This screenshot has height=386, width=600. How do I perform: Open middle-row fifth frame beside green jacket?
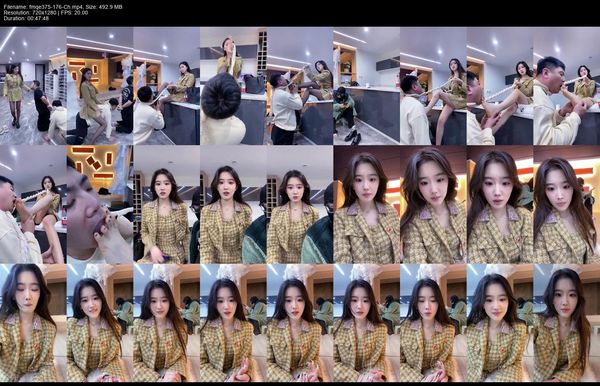click(300, 204)
